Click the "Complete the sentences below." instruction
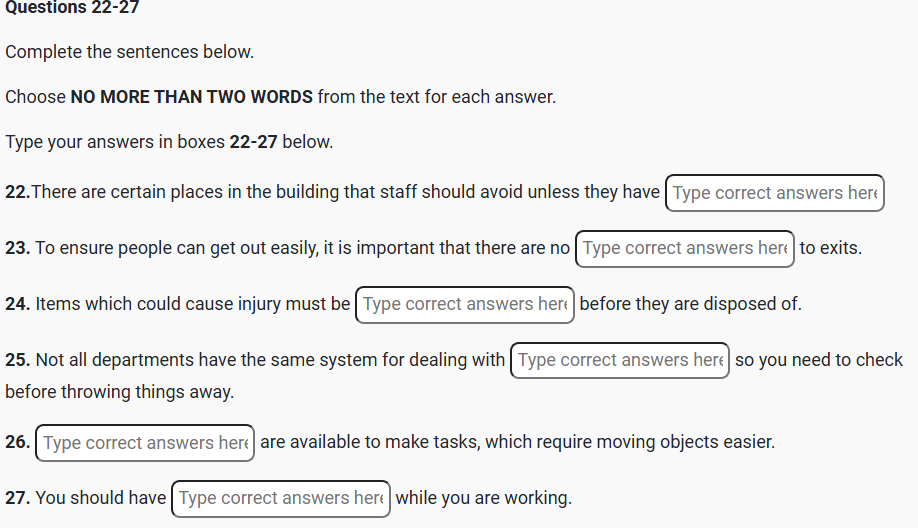The width and height of the screenshot is (918, 528). click(x=130, y=52)
